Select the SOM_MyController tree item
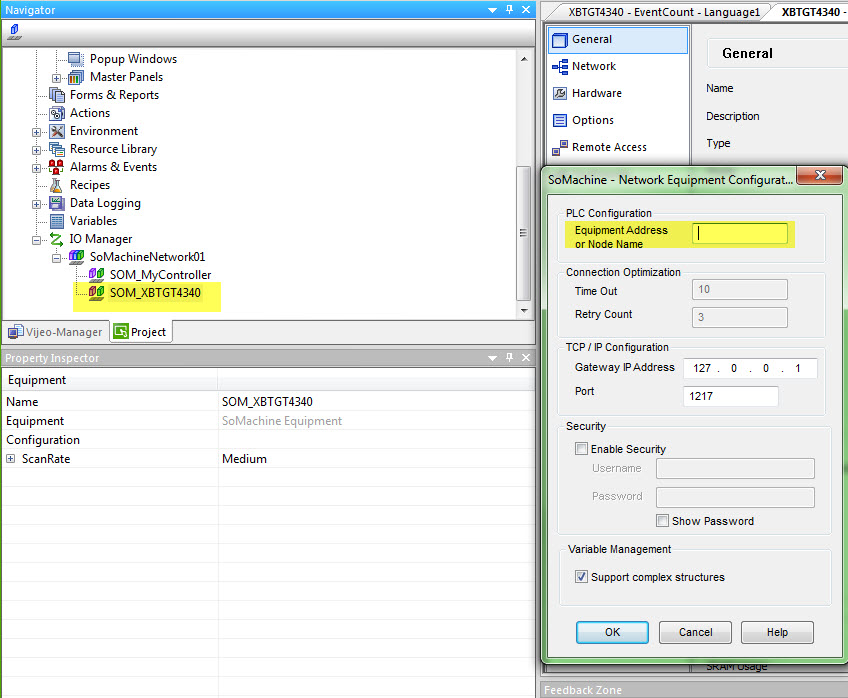Screen dimensions: 848x698 tap(161, 275)
